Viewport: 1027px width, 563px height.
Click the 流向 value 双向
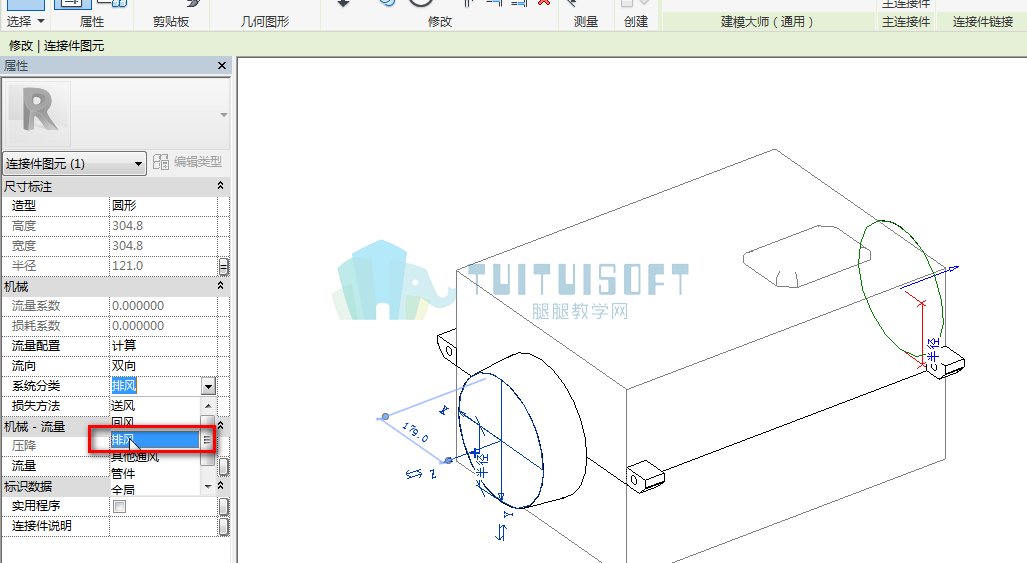coord(162,366)
